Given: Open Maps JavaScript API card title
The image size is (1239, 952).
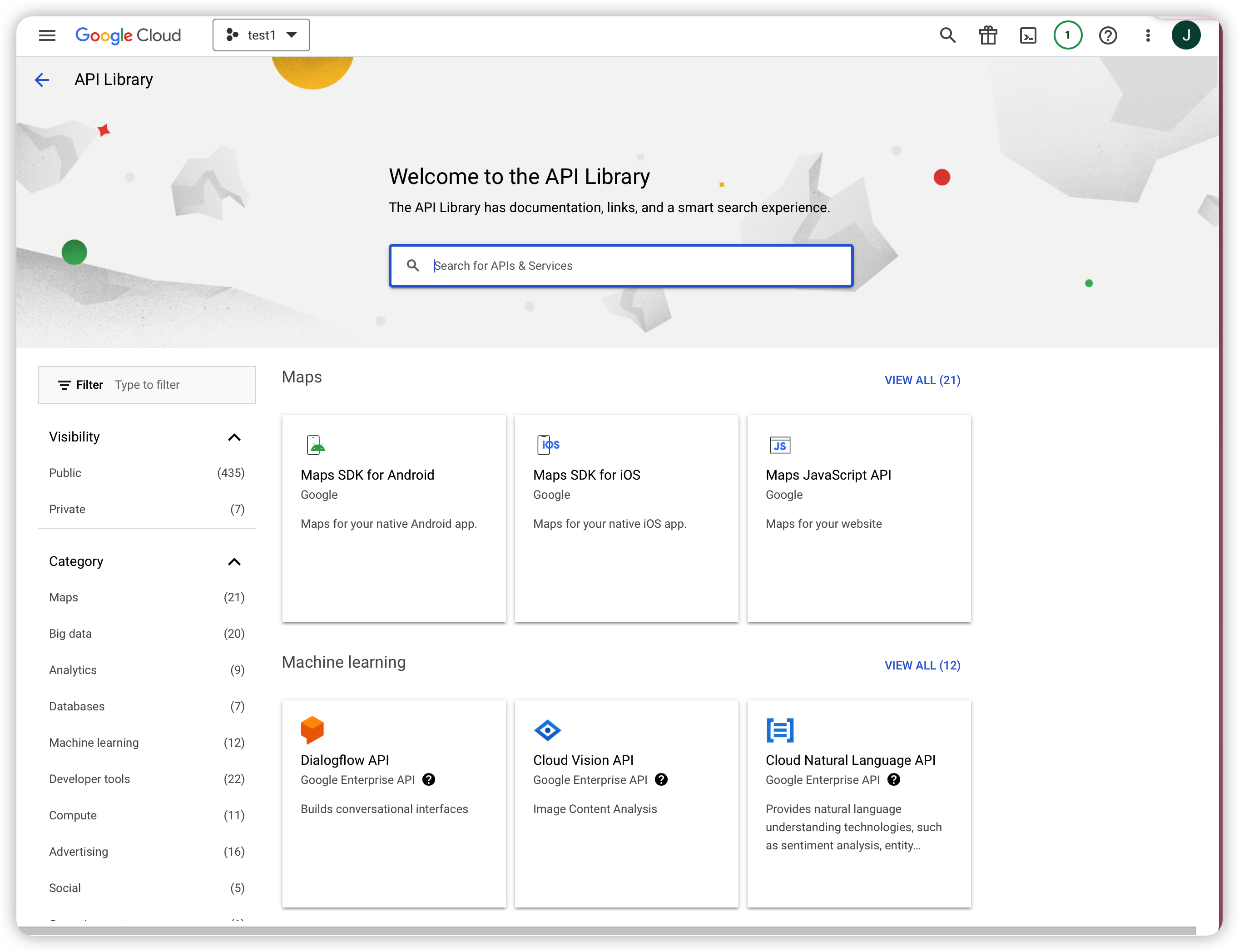Looking at the screenshot, I should 828,475.
